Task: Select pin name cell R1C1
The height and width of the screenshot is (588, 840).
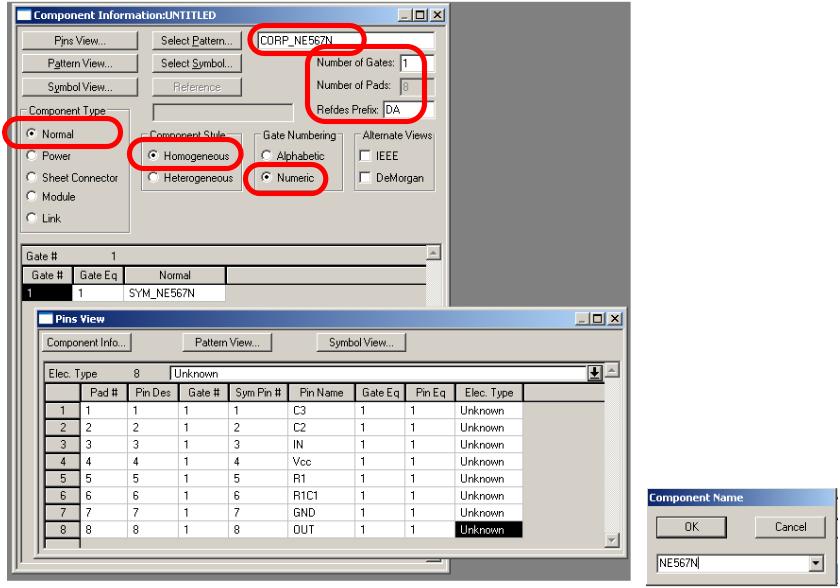Action: 321,496
